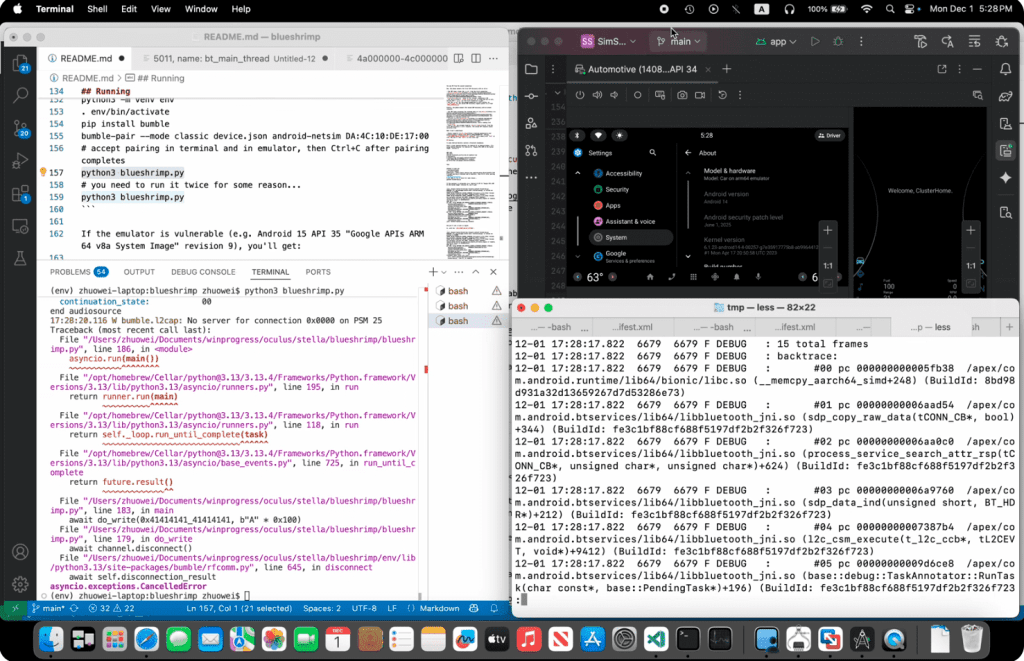The width and height of the screenshot is (1024, 661).
Task: Maximize the VS Code panel with chevron
Action: tap(476, 272)
